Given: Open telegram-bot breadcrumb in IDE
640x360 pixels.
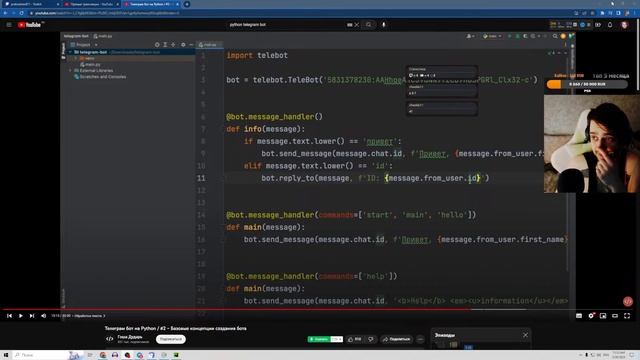Looking at the screenshot, I should coord(76,36).
